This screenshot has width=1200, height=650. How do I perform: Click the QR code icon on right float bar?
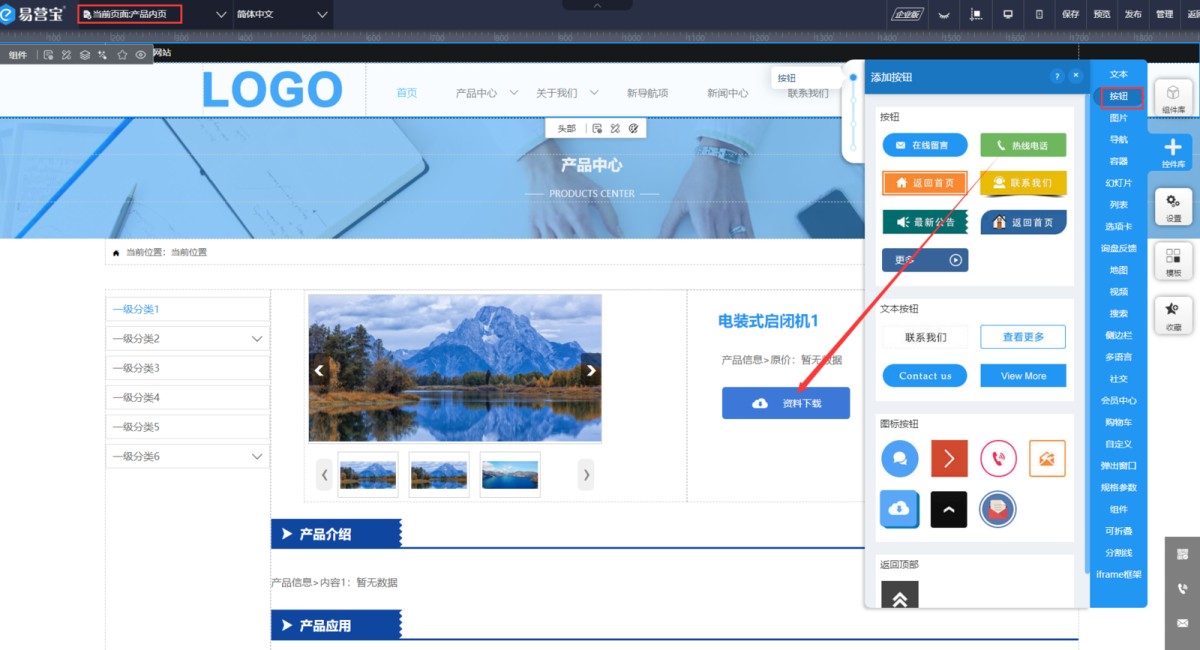(x=1182, y=554)
